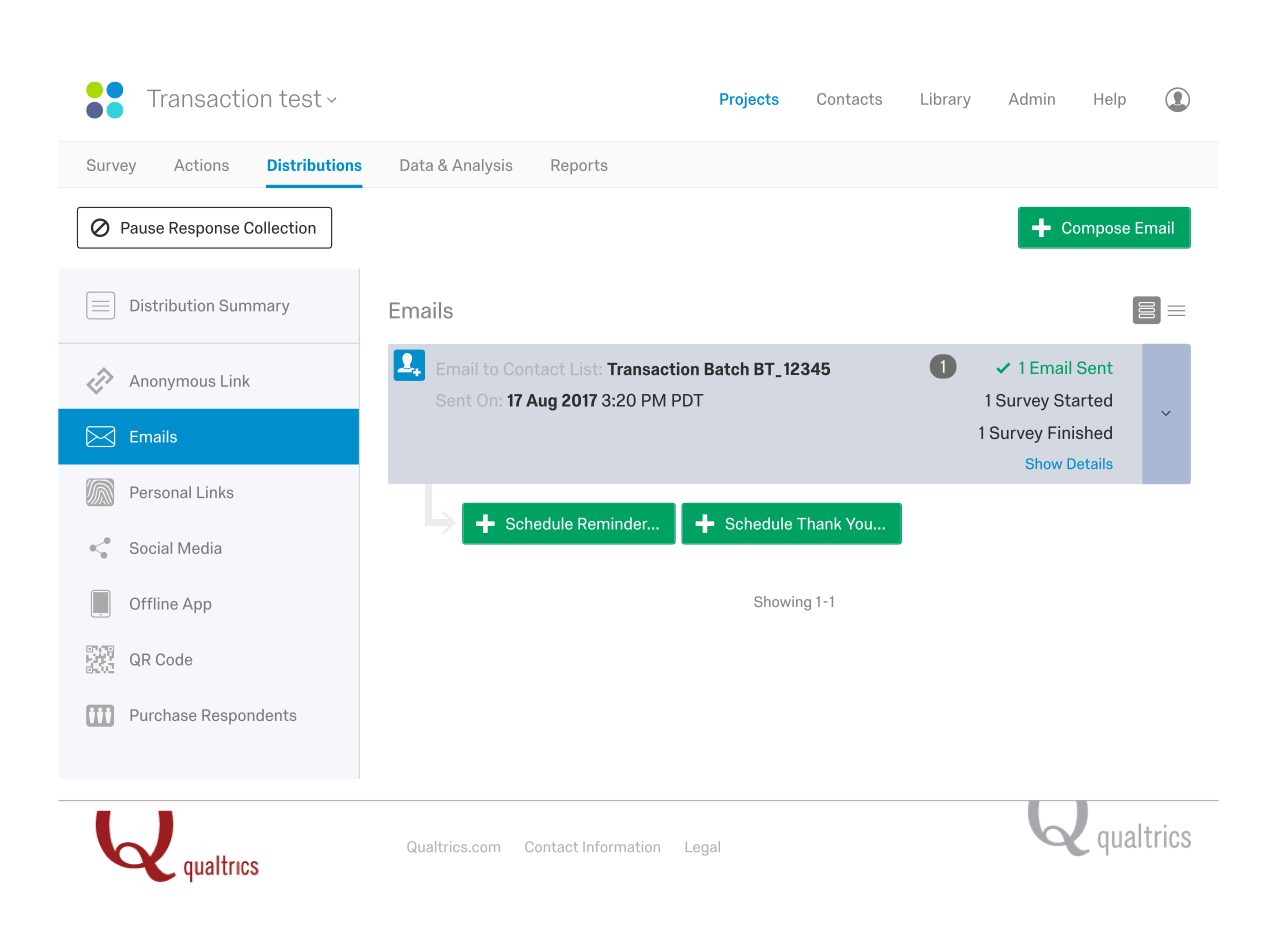
Task: Open Library in top navigation
Action: (945, 99)
